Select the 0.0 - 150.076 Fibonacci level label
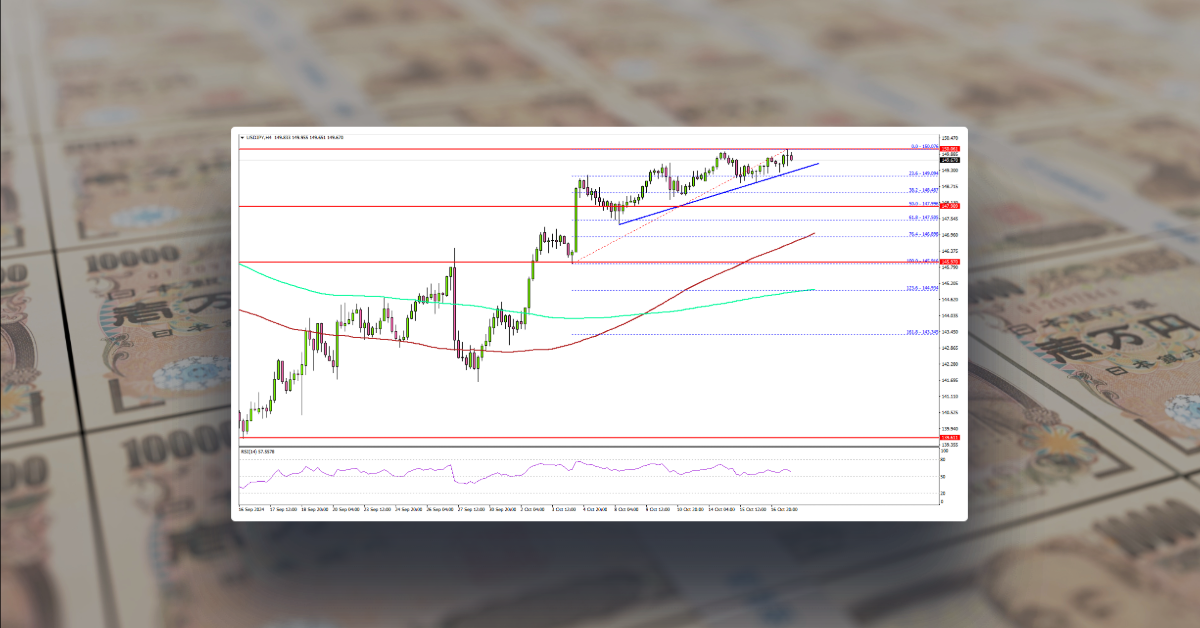This screenshot has width=1200, height=628. point(918,146)
